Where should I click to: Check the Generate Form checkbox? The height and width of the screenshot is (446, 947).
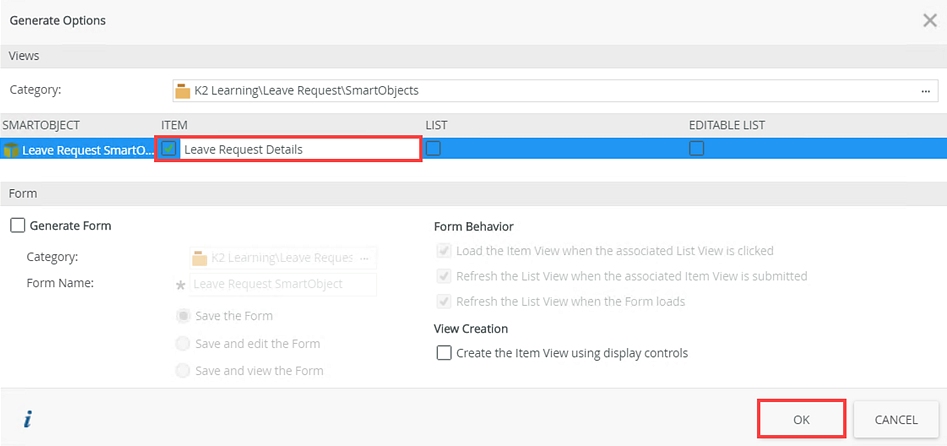(x=17, y=226)
